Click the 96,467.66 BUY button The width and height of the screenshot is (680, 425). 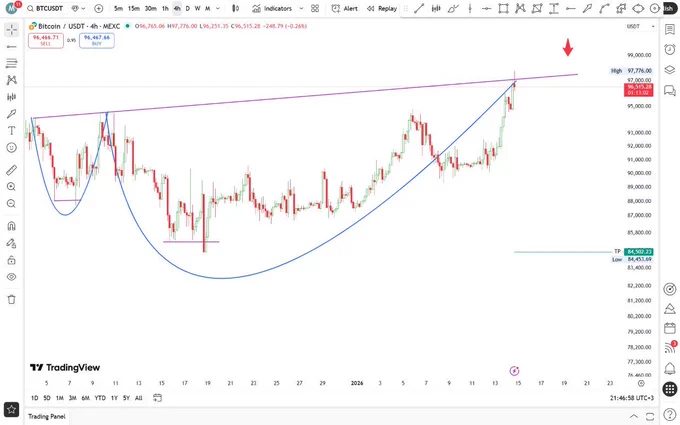click(x=97, y=40)
